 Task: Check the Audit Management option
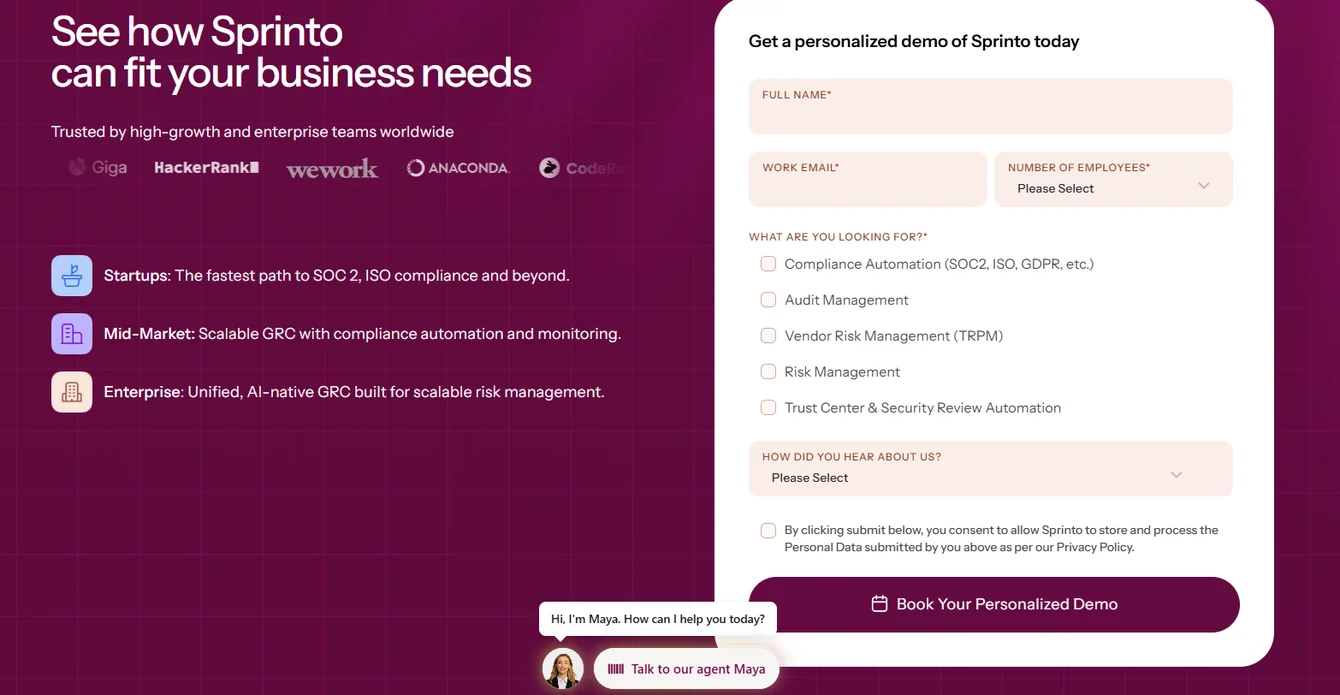point(768,300)
